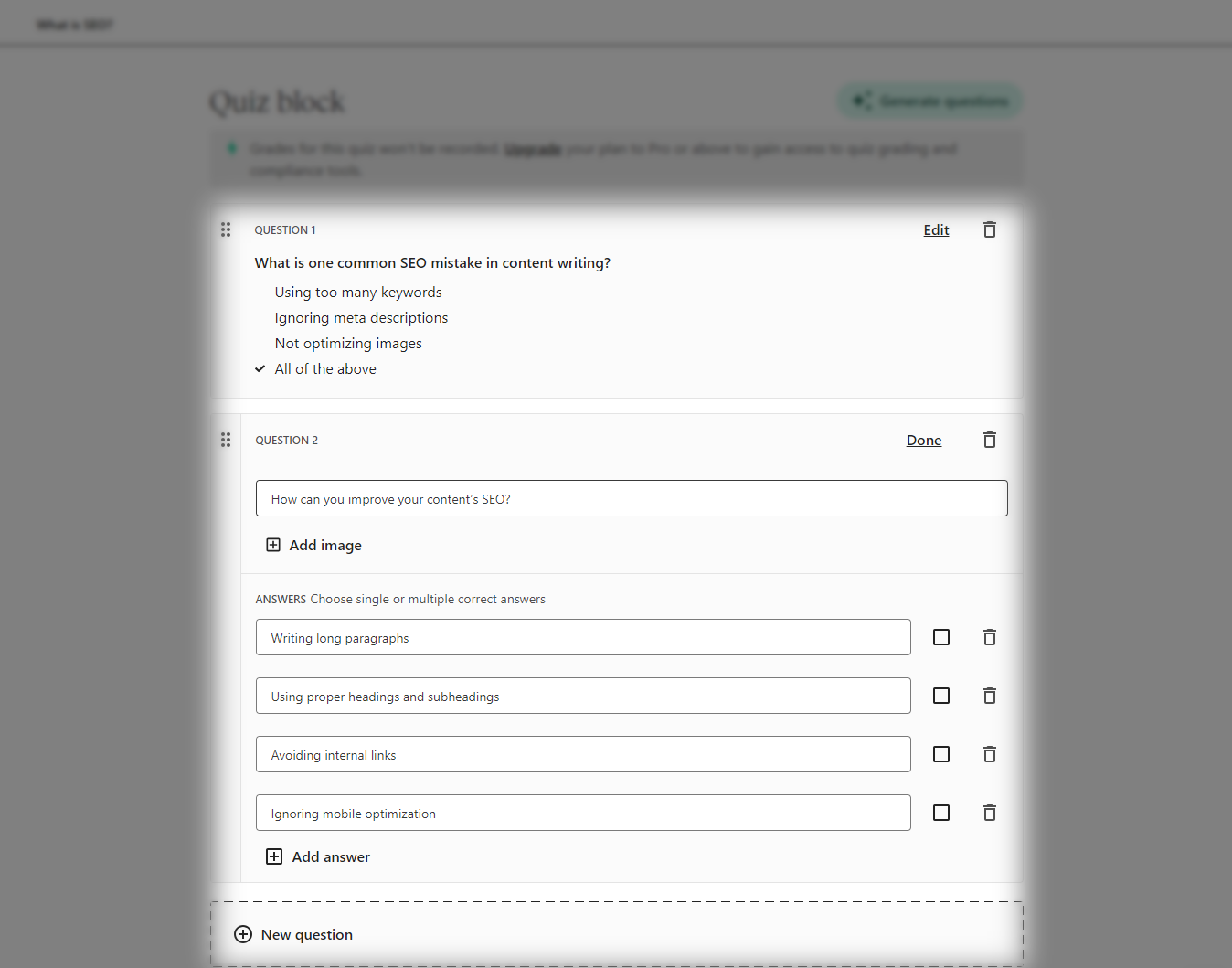Screen dimensions: 1232x968
Task: Select the text 'Ignoring meta descriptions'
Action: 361,318
